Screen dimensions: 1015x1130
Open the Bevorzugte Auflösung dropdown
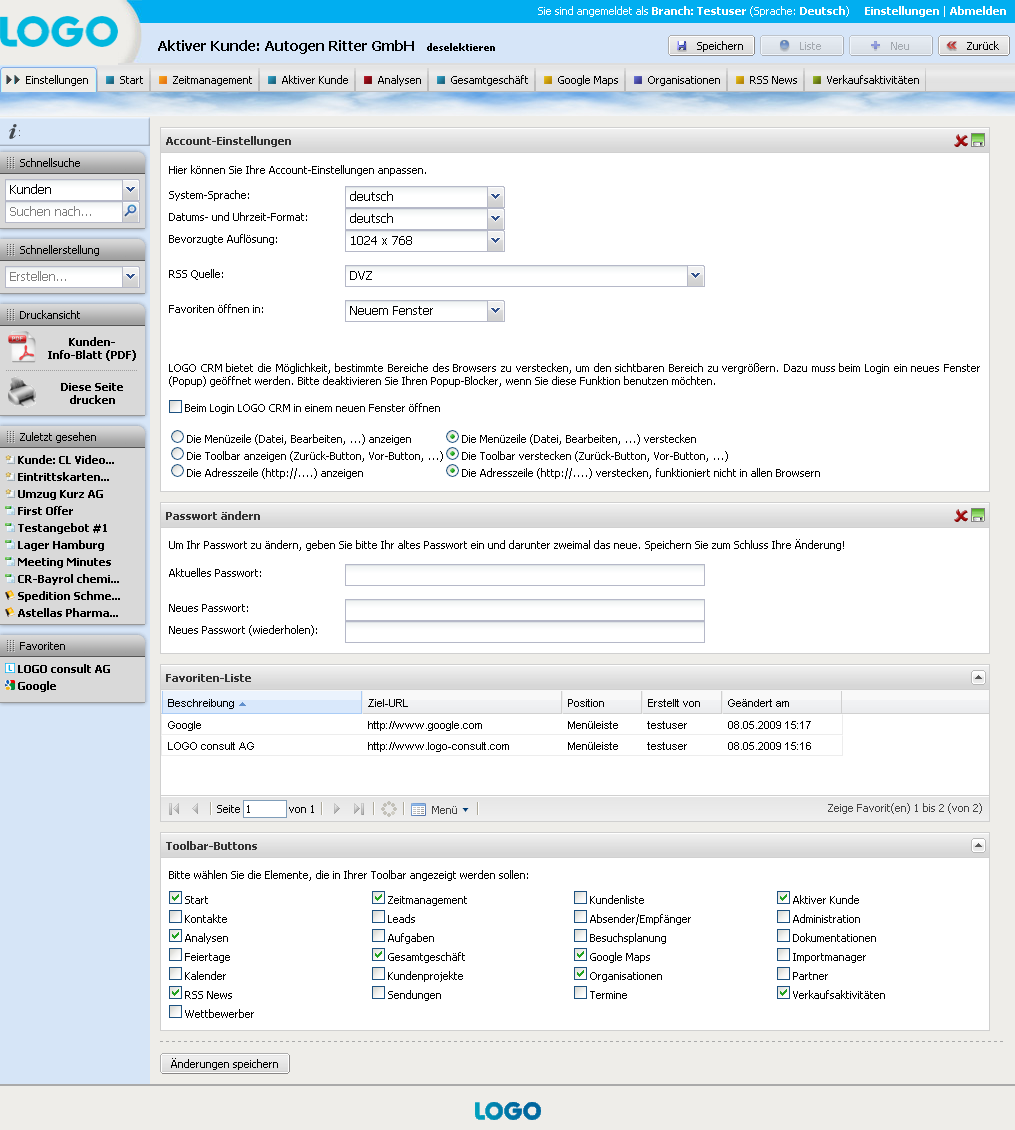[495, 241]
